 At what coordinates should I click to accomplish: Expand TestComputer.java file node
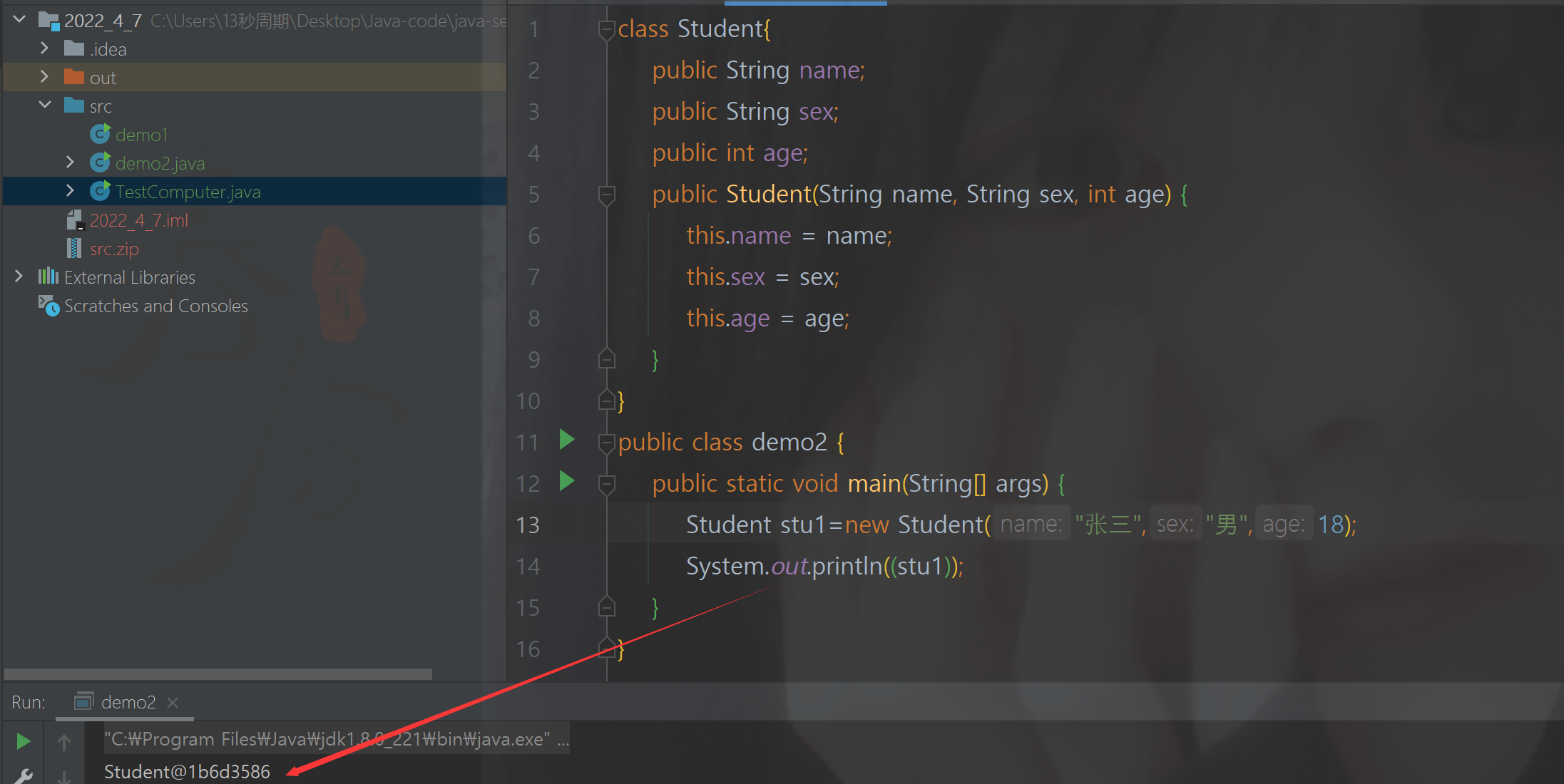(70, 190)
